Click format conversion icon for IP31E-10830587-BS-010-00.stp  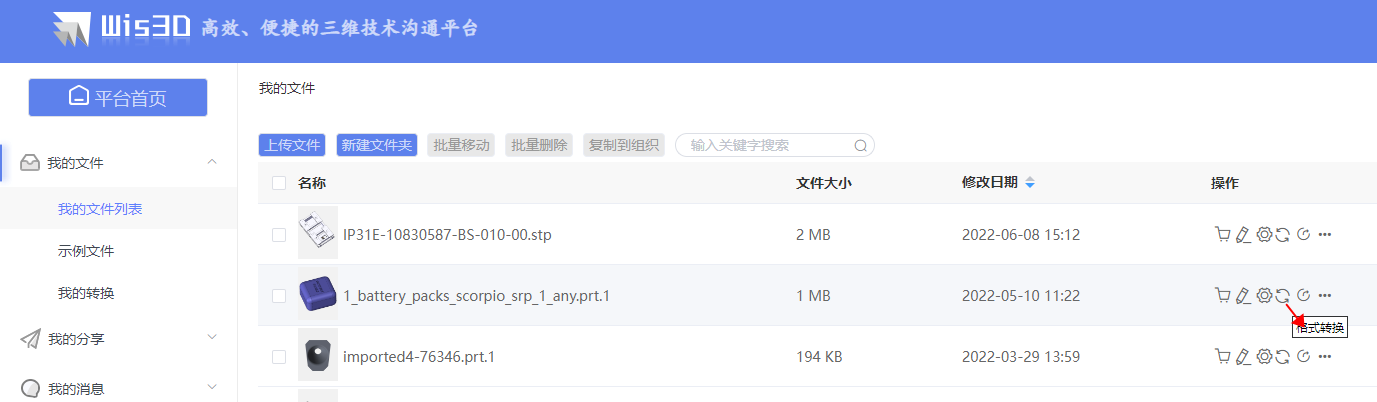pos(1282,235)
